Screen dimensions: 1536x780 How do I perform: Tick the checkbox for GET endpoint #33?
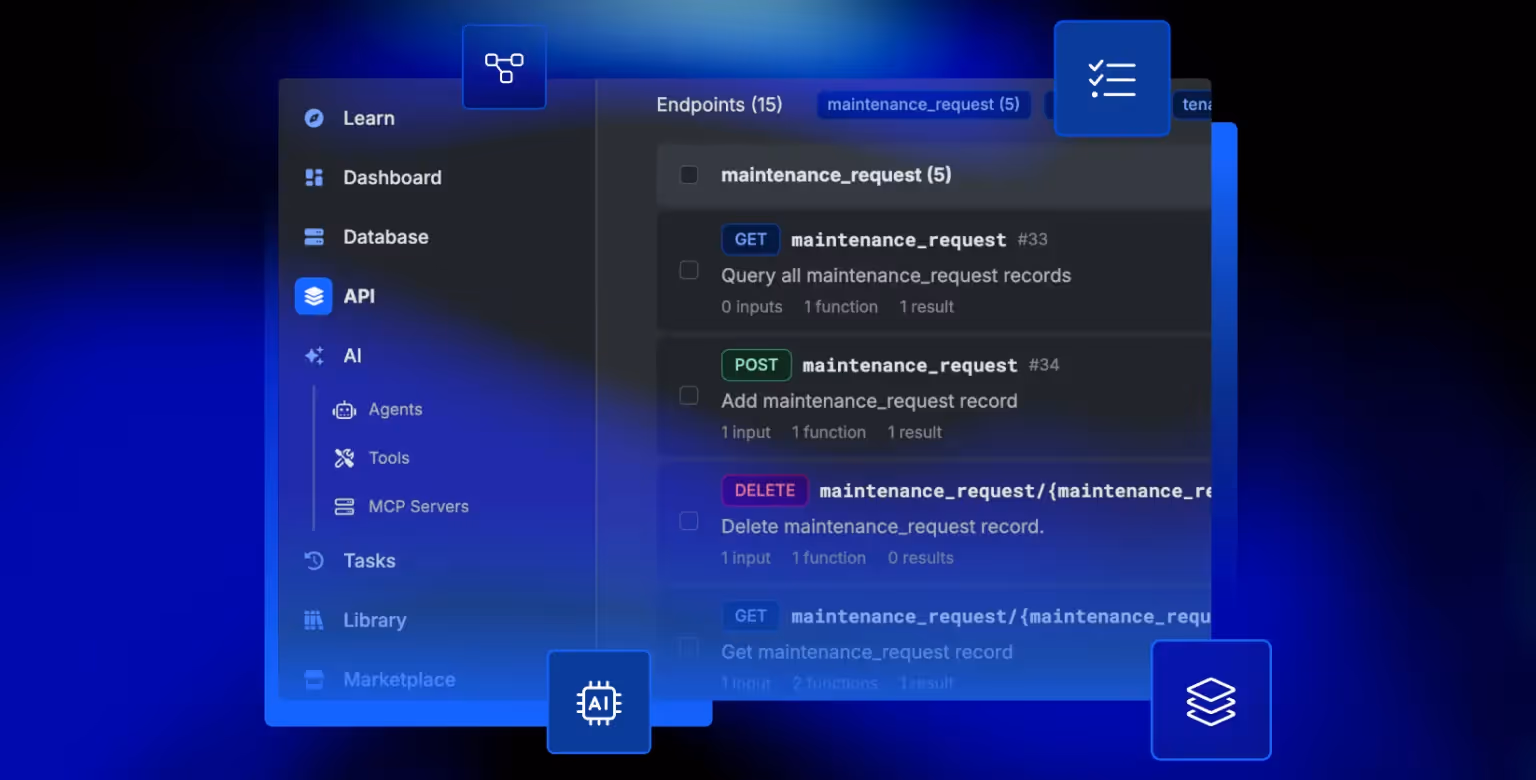[x=688, y=270]
